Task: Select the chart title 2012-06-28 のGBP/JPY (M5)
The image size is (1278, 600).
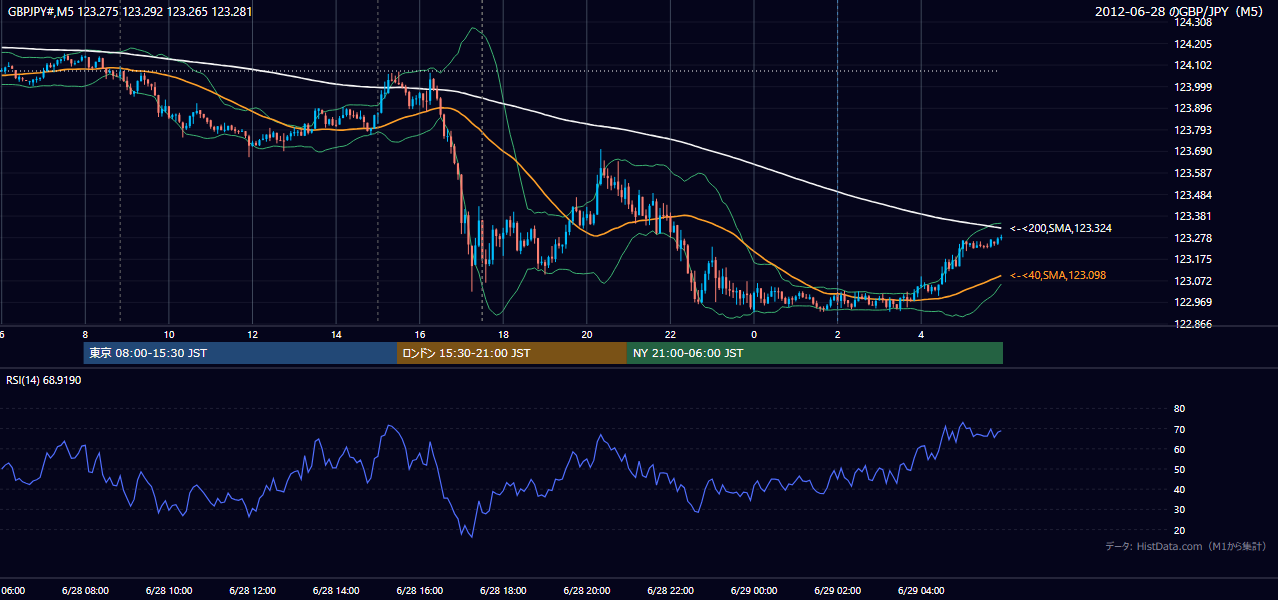Action: tap(1181, 12)
